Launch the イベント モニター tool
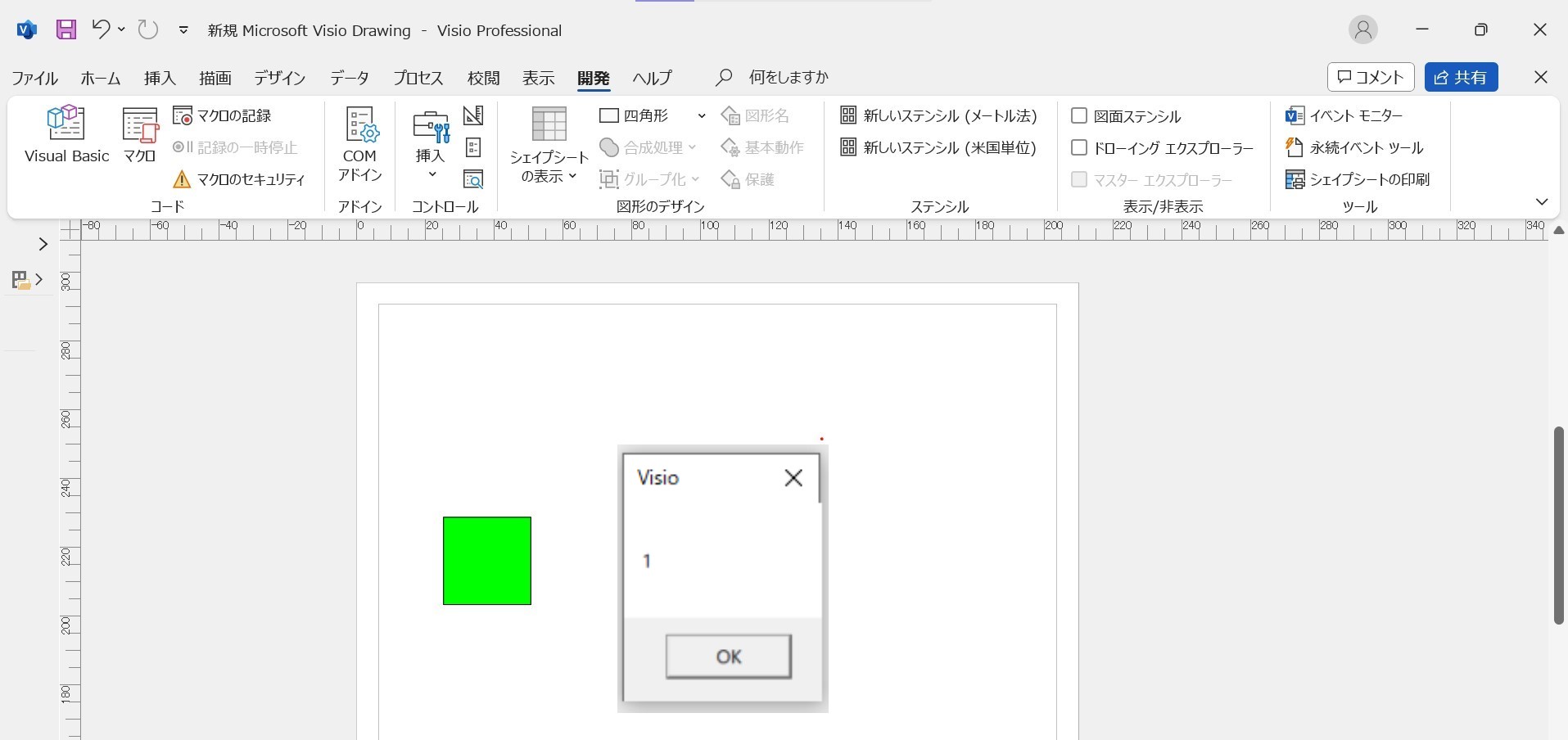Image resolution: width=1568 pixels, height=740 pixels. click(x=1353, y=115)
